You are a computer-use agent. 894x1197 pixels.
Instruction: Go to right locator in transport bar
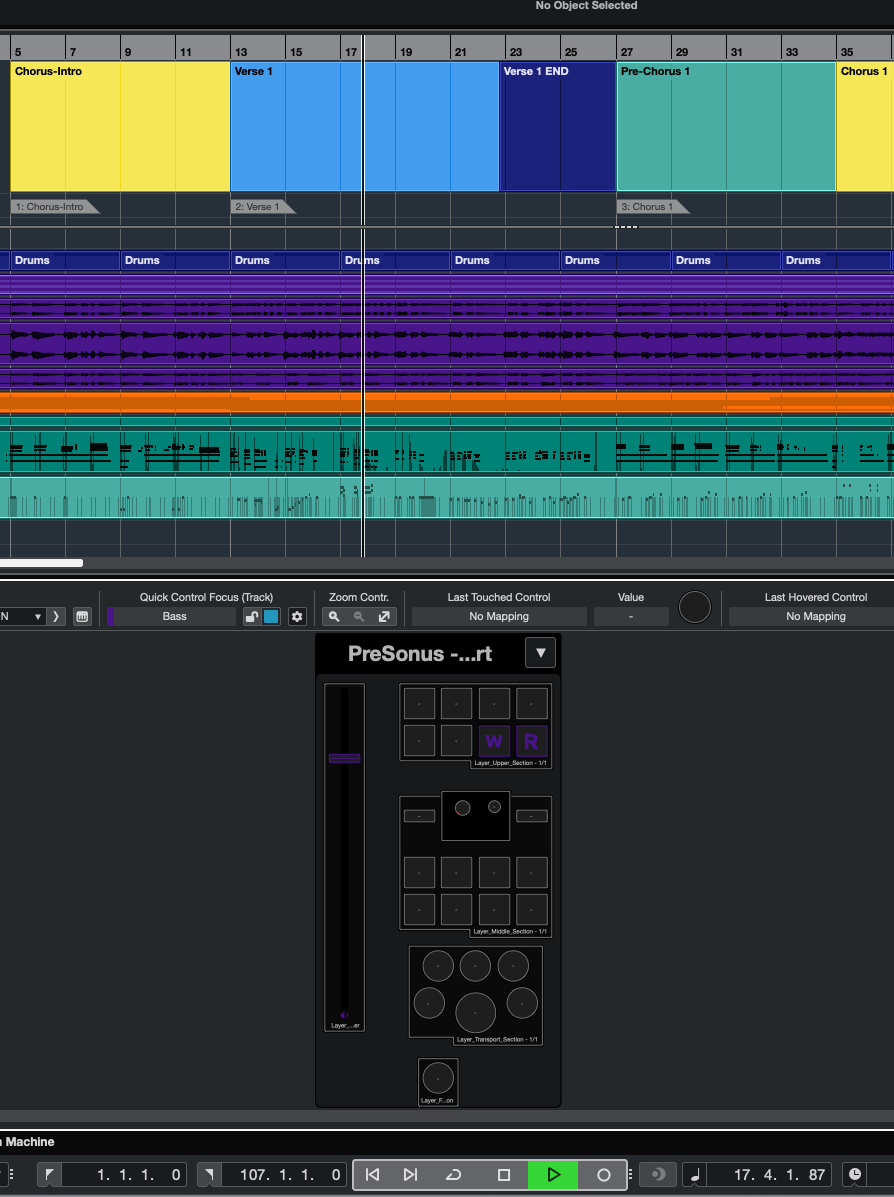point(410,1174)
